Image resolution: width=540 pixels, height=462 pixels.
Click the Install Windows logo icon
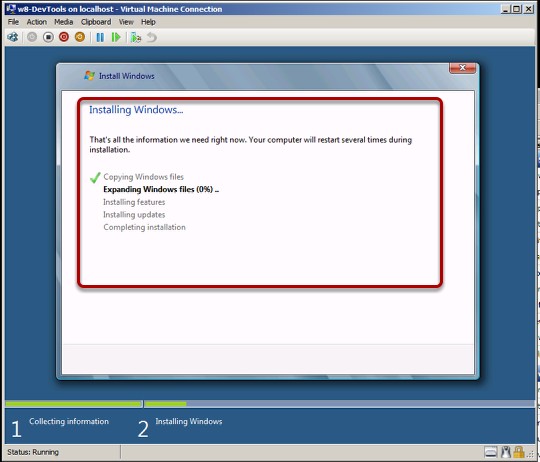(90, 76)
